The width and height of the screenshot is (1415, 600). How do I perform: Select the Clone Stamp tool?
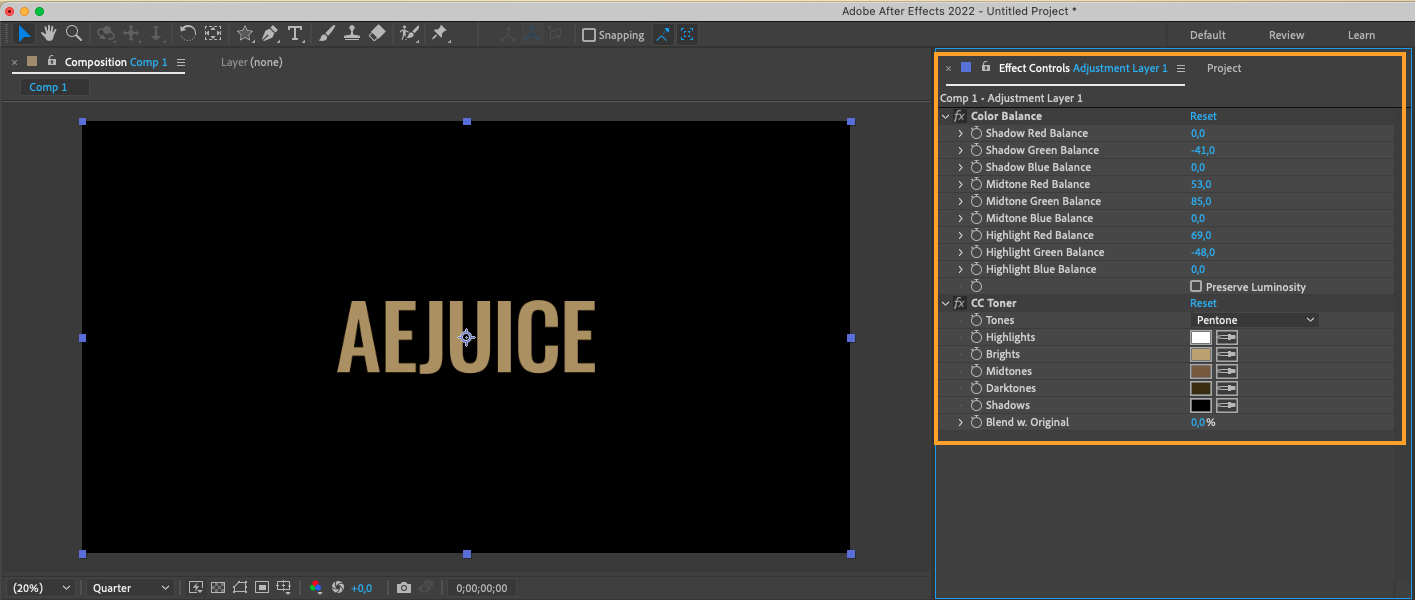352,34
